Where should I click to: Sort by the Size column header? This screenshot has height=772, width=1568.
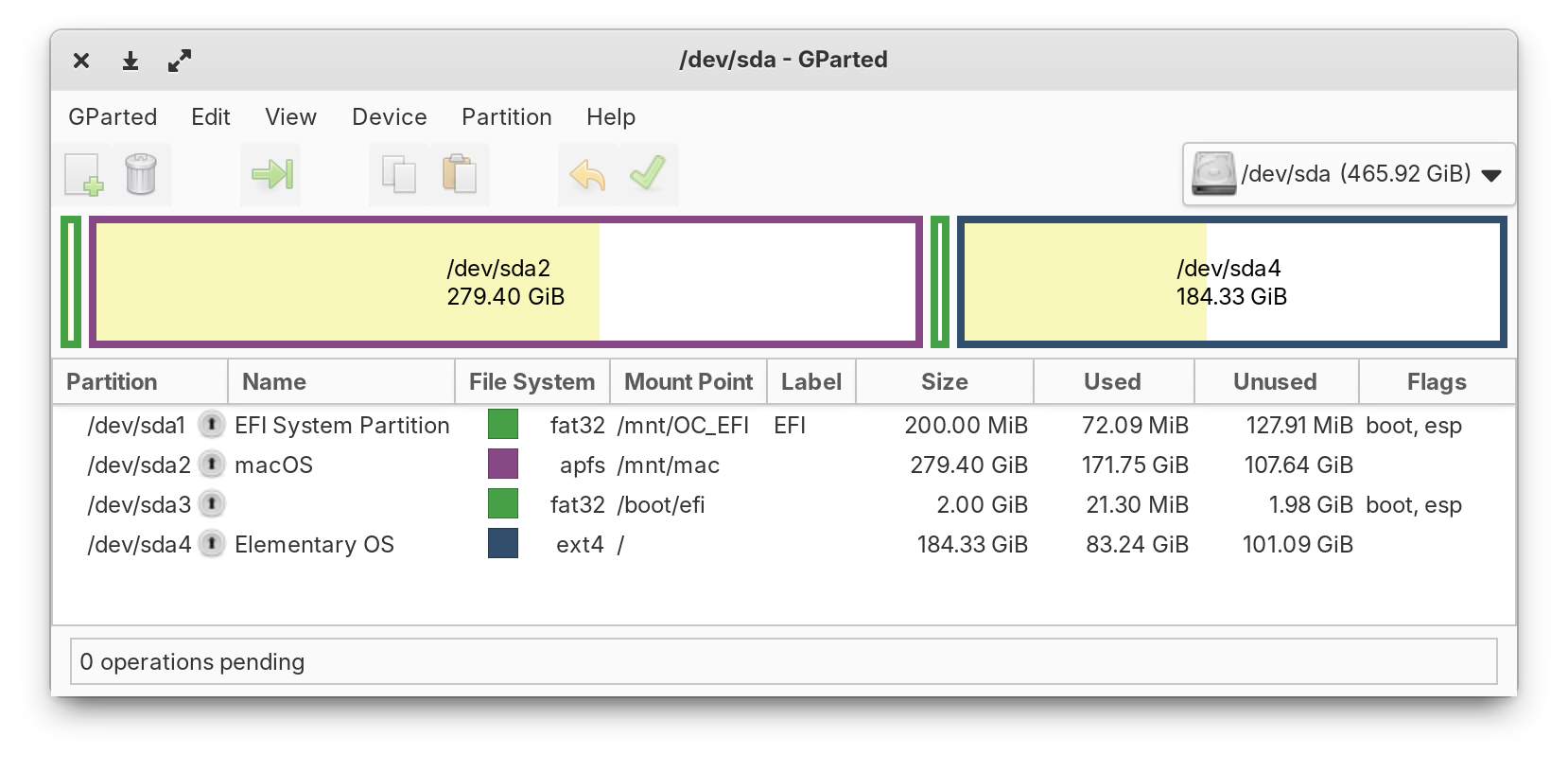(x=944, y=381)
